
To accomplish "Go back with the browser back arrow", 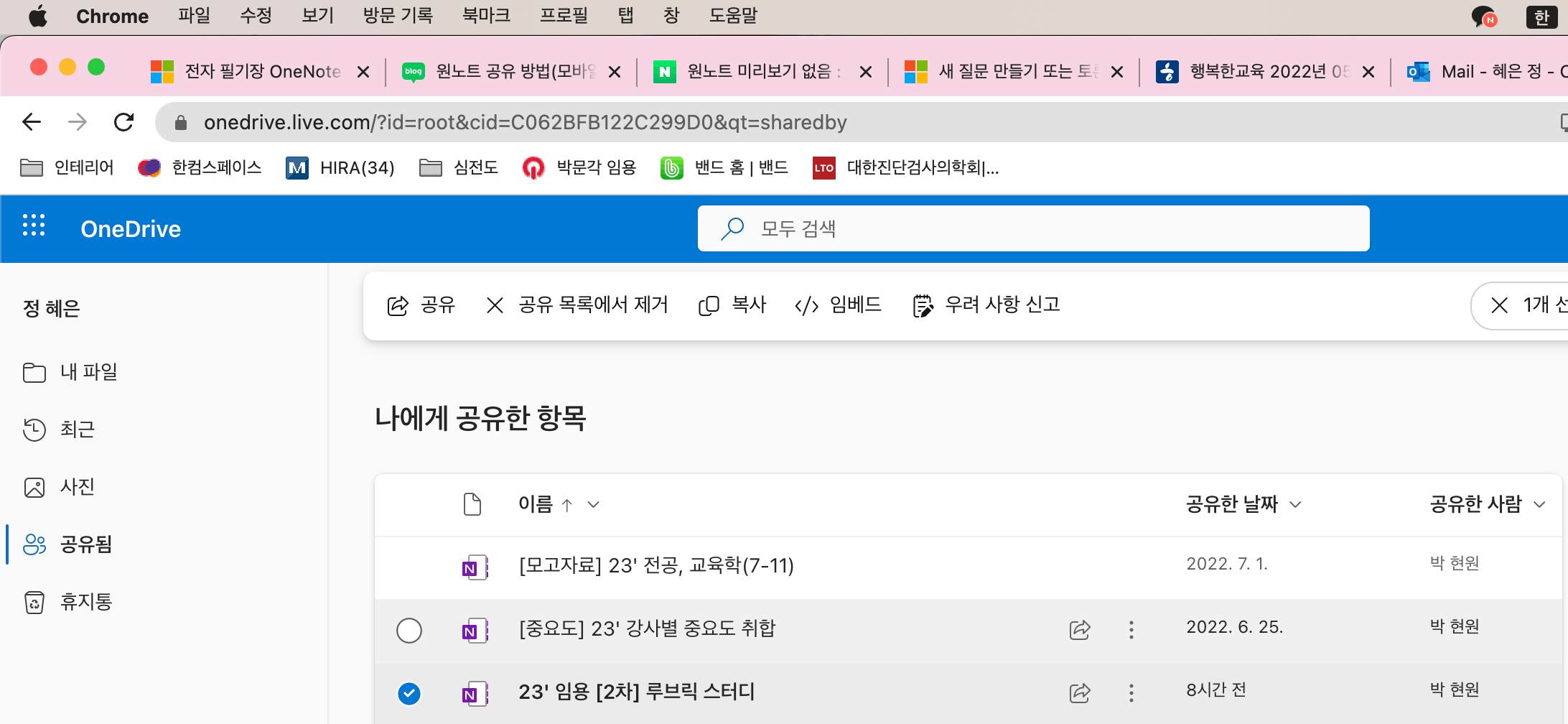I will click(32, 122).
